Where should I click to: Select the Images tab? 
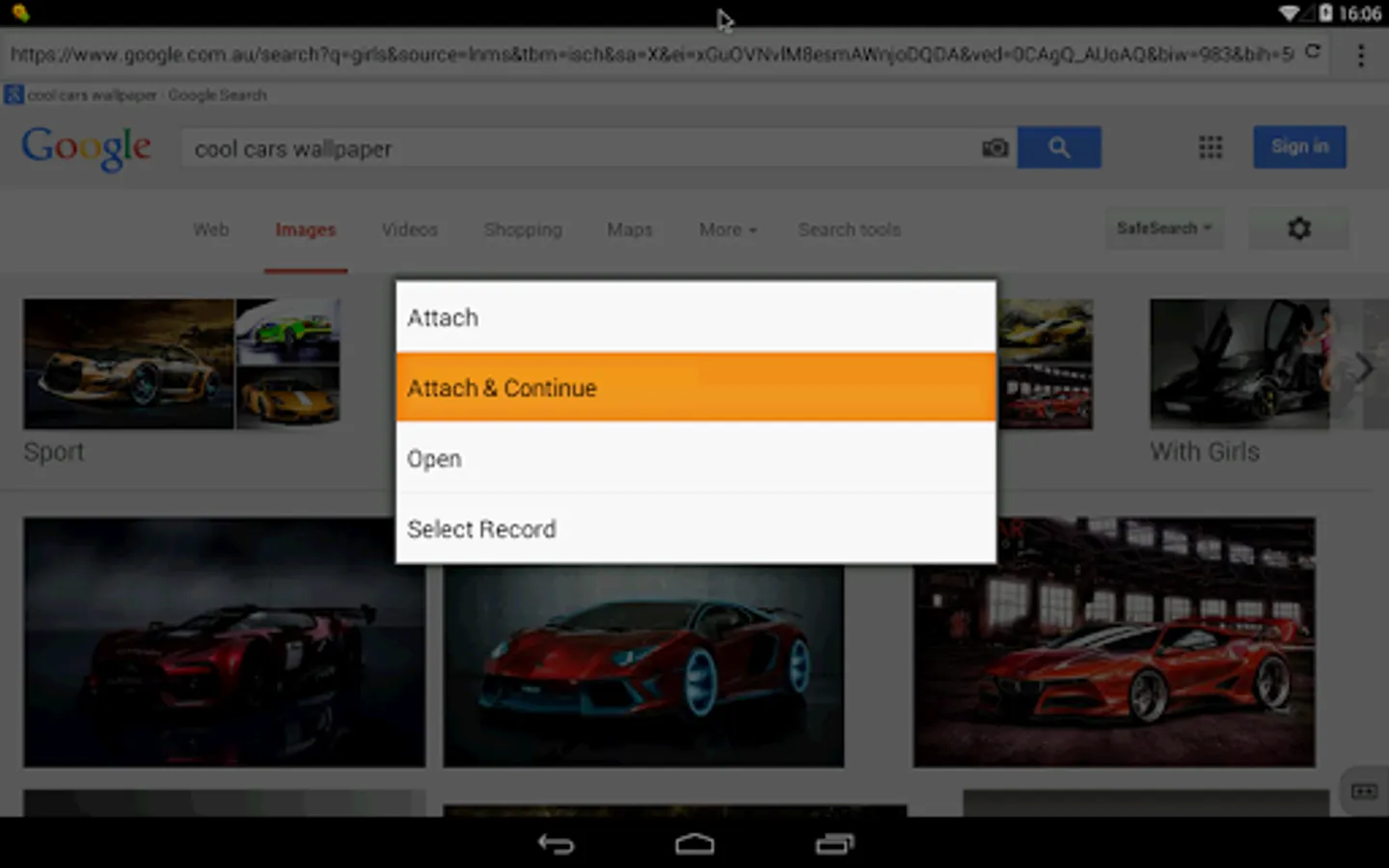click(x=306, y=230)
